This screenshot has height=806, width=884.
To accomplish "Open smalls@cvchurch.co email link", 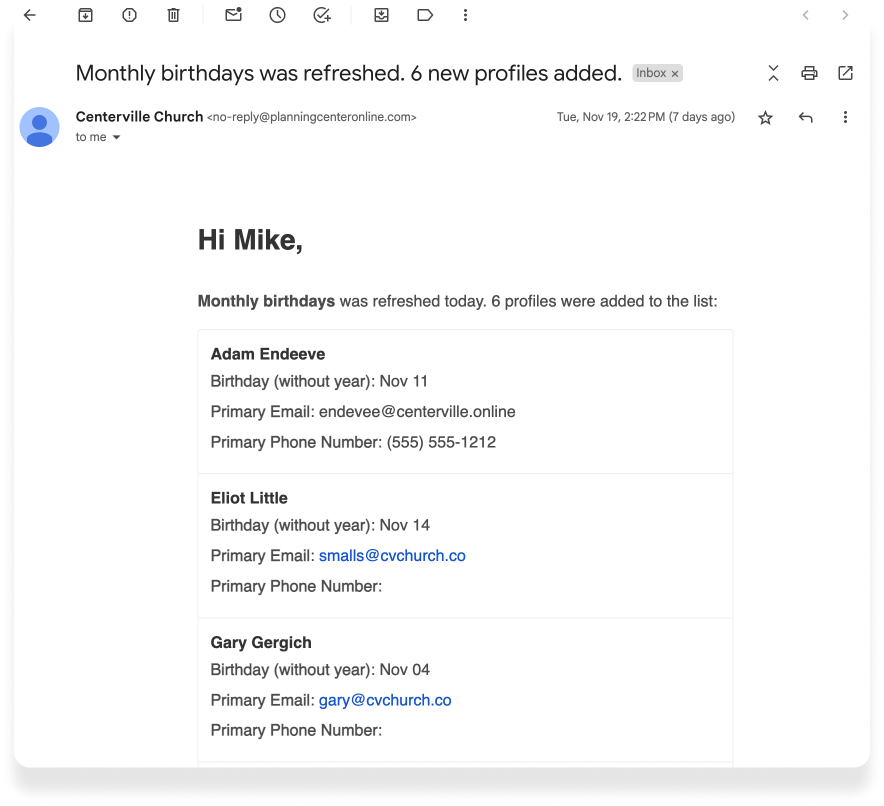I will (392, 556).
